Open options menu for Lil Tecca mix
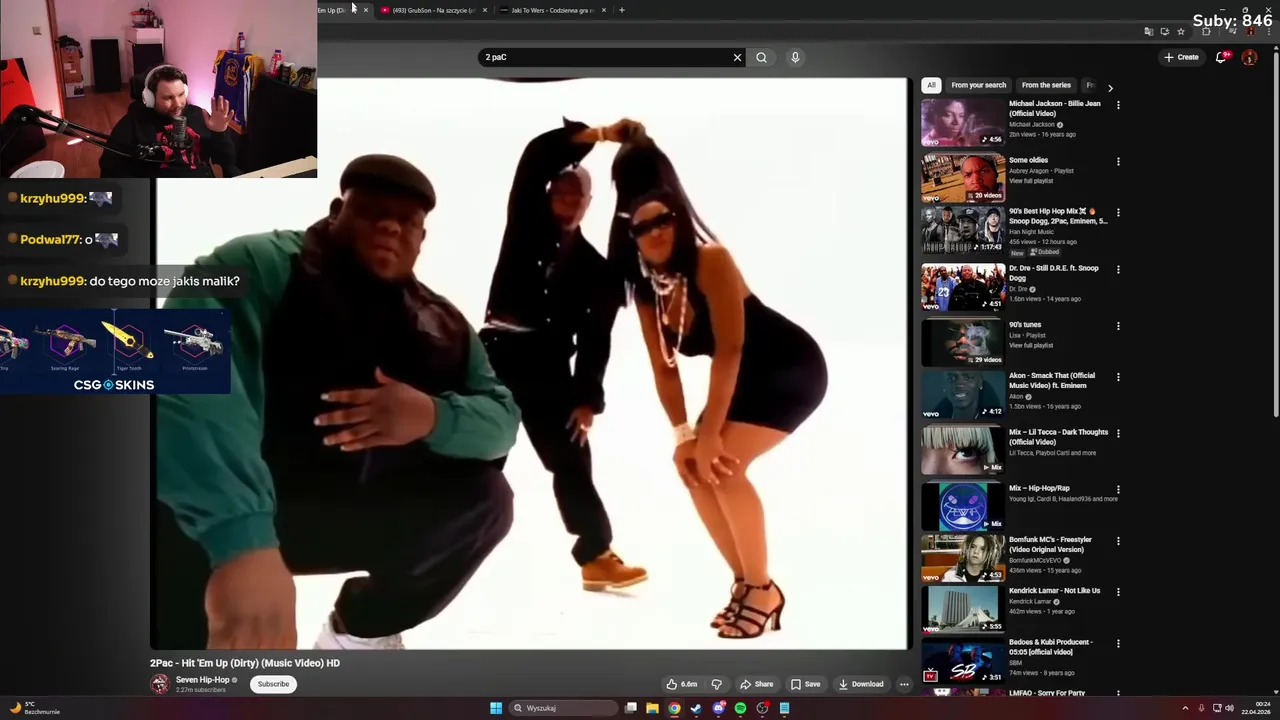Viewport: 1280px width, 720px height. coord(1118,433)
